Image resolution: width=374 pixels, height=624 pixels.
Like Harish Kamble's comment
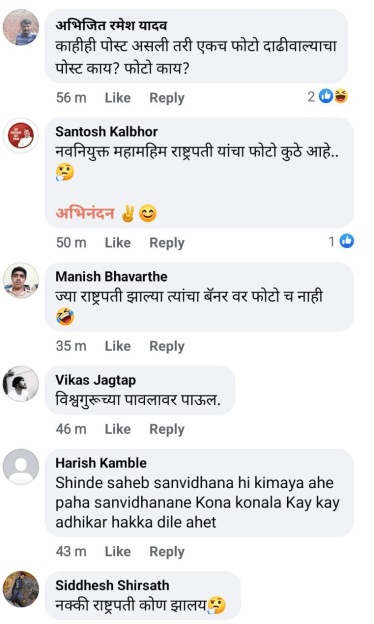coord(117,552)
